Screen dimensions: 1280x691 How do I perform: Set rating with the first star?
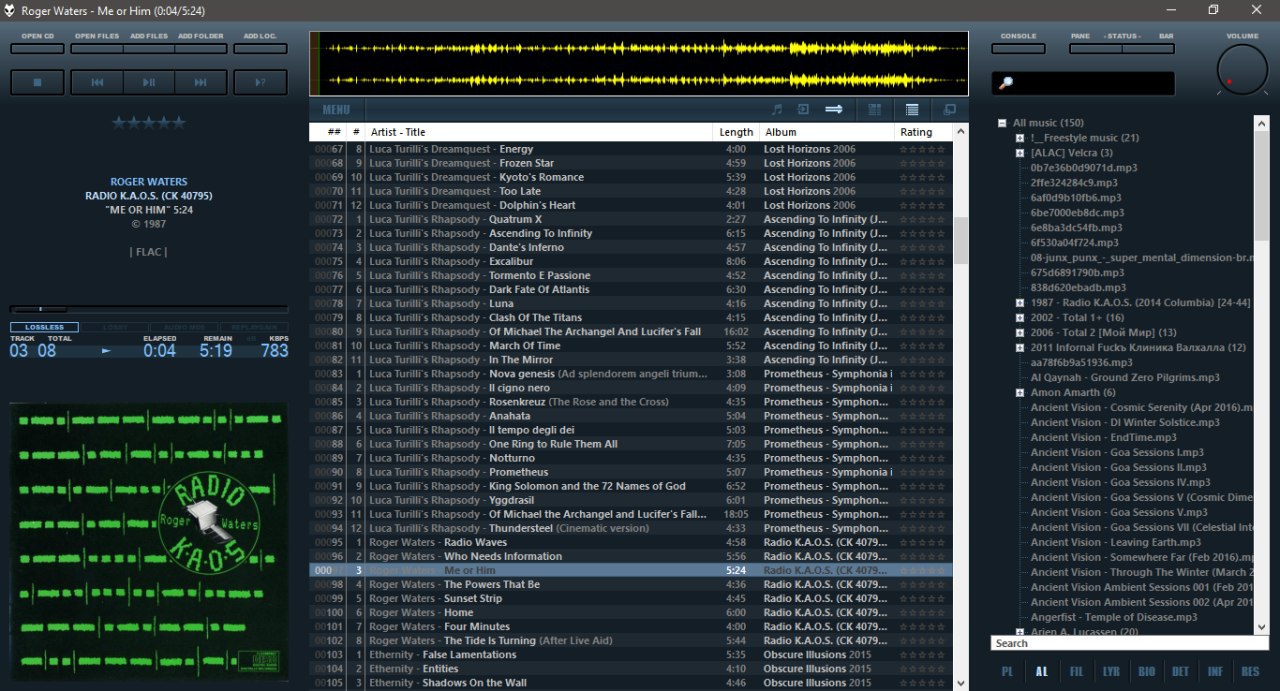119,123
